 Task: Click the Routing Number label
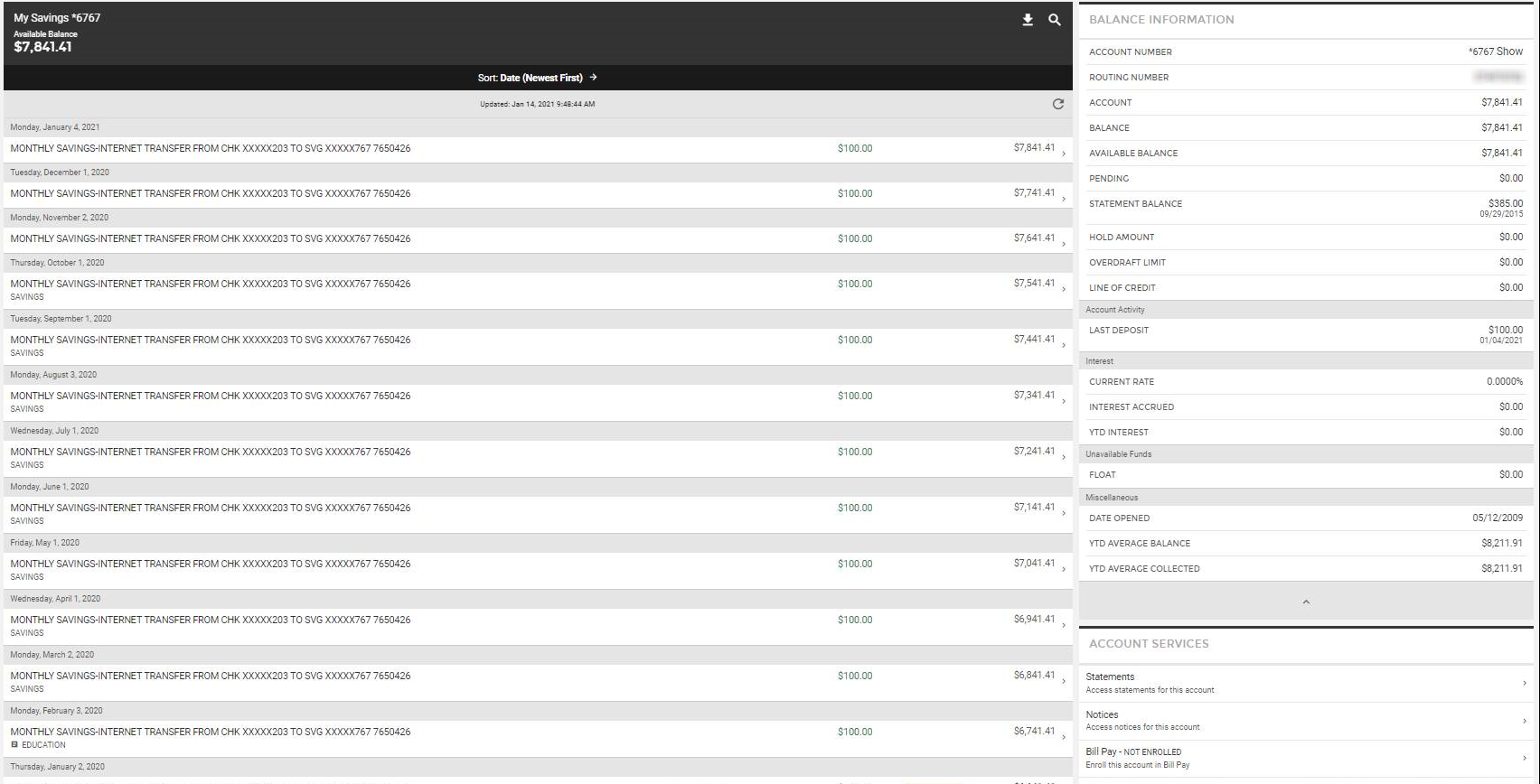(1129, 78)
